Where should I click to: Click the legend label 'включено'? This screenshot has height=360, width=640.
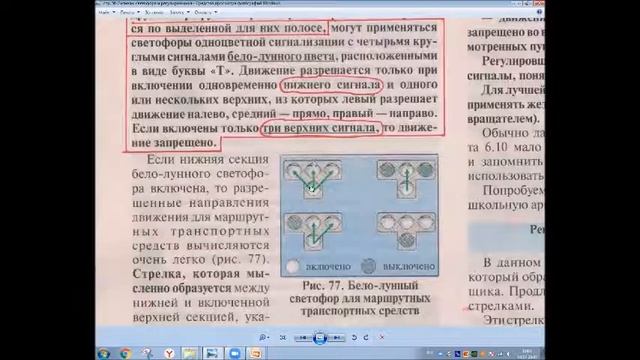click(328, 267)
